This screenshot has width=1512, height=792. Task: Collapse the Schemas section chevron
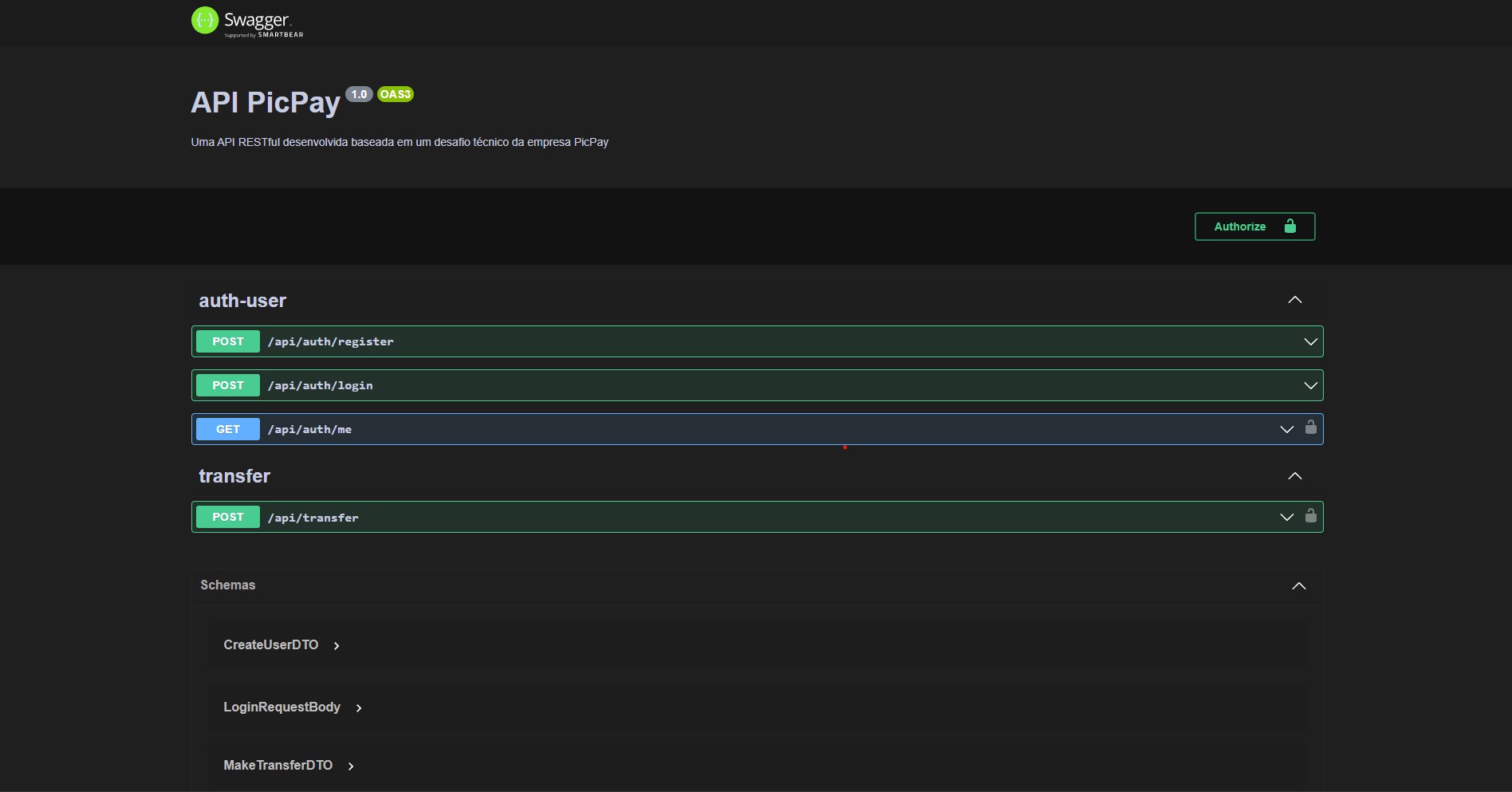pyautogui.click(x=1299, y=586)
